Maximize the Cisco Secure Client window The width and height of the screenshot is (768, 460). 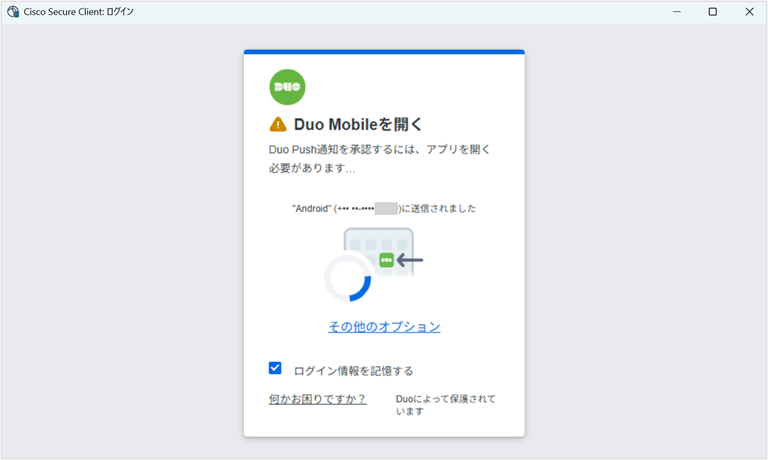click(x=713, y=12)
